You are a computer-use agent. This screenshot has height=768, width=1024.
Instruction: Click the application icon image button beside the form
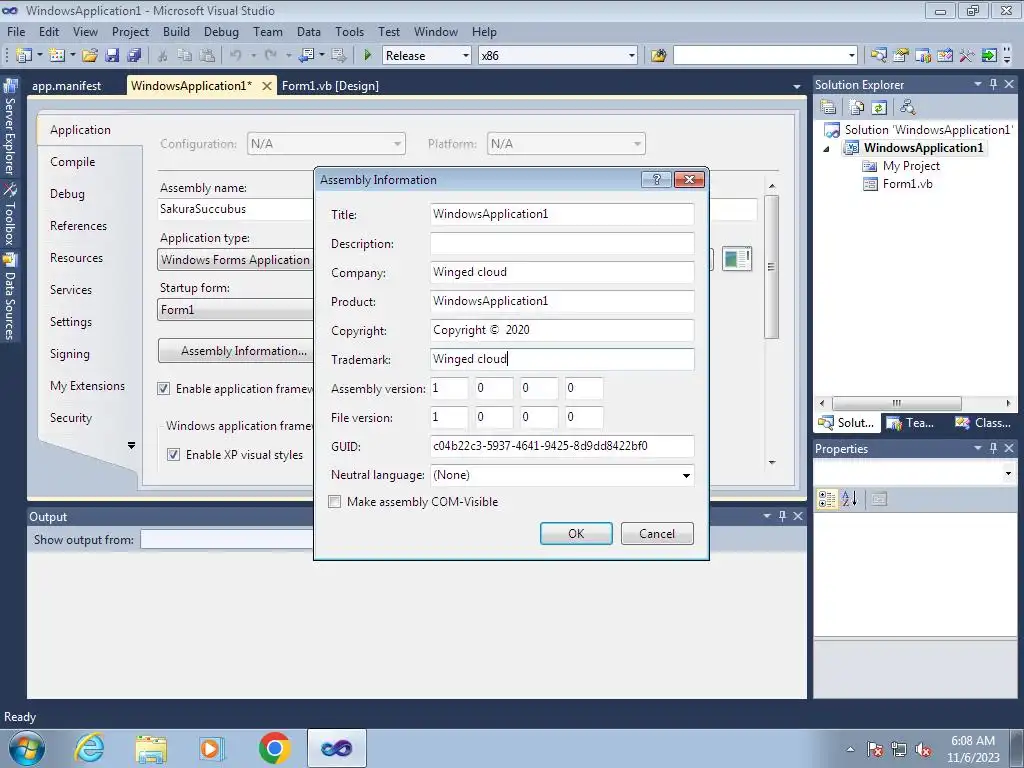coord(737,259)
